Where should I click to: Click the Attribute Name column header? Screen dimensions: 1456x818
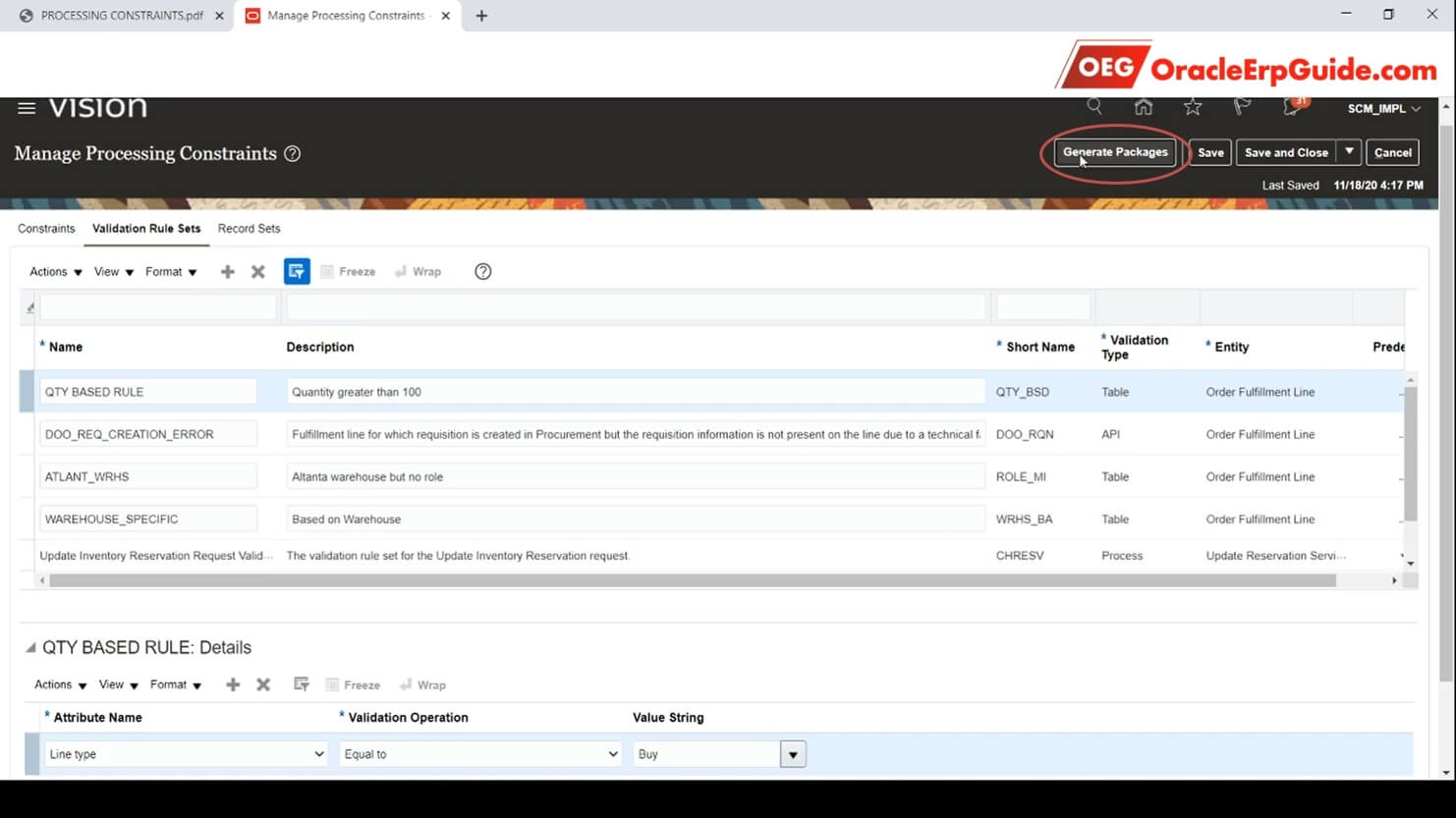click(x=98, y=718)
